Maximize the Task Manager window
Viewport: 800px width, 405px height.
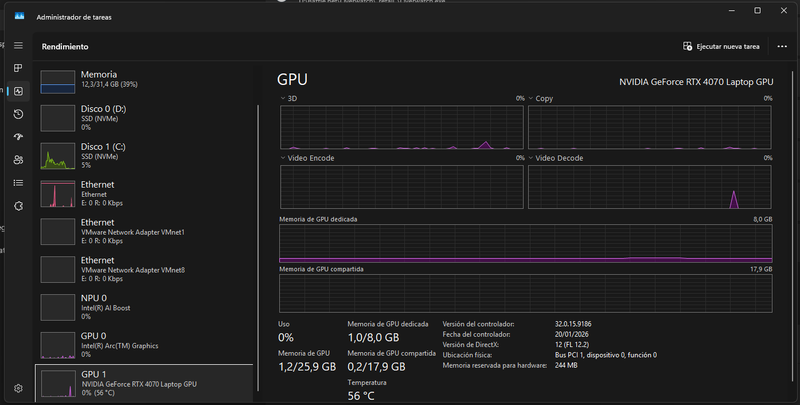[758, 11]
